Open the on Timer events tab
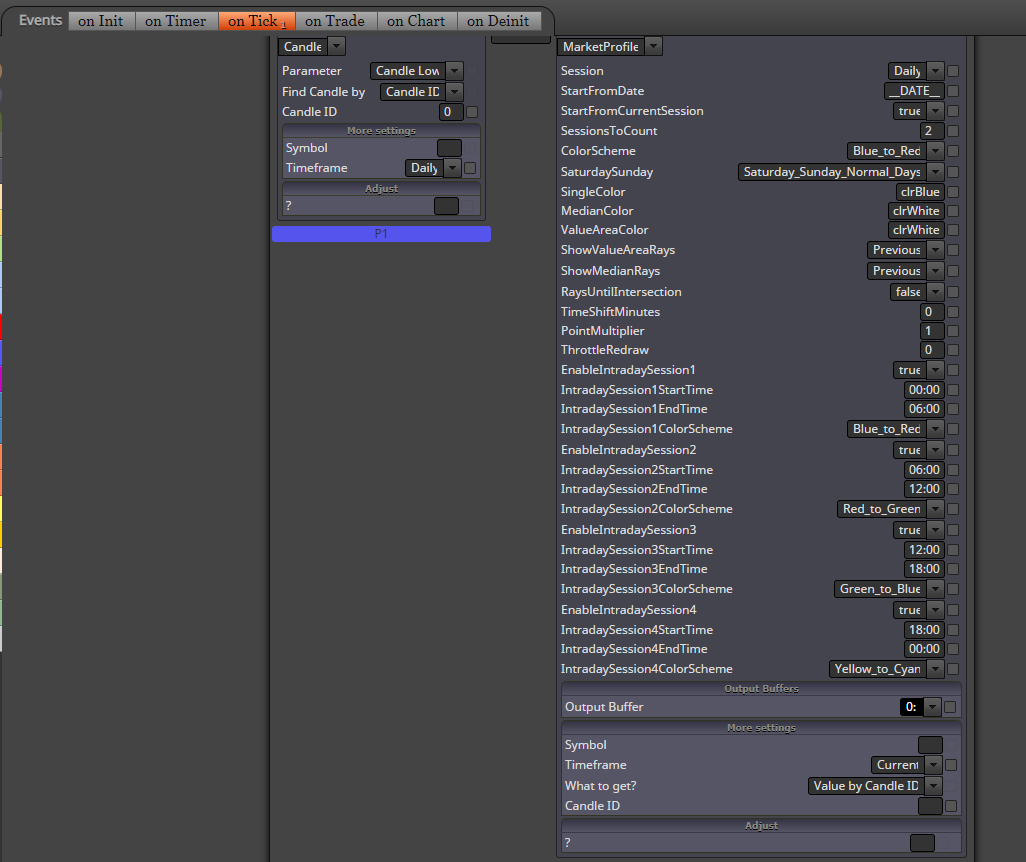Screen dimensions: 1026x862 [175, 21]
